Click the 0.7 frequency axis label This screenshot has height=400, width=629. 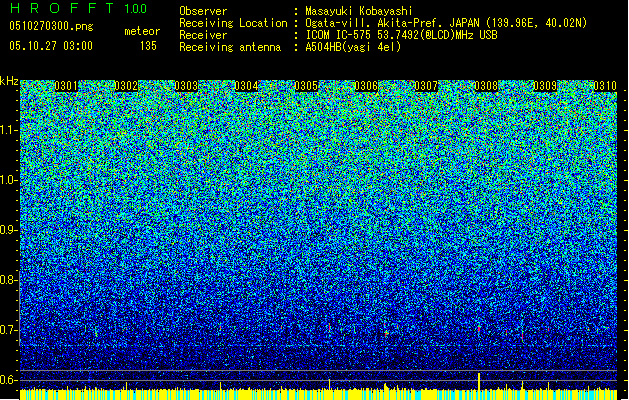point(8,330)
